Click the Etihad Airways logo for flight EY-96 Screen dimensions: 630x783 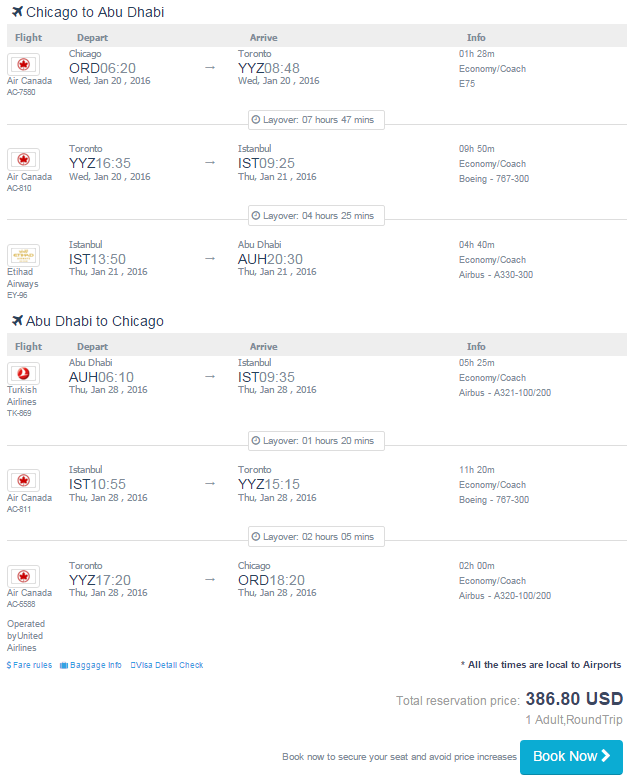(x=23, y=255)
